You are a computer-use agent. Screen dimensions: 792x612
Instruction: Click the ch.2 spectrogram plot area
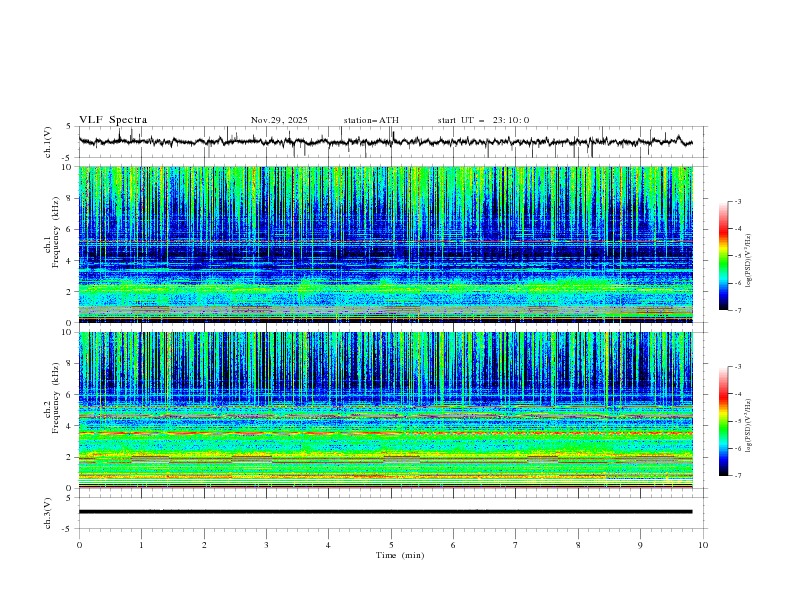[x=390, y=410]
